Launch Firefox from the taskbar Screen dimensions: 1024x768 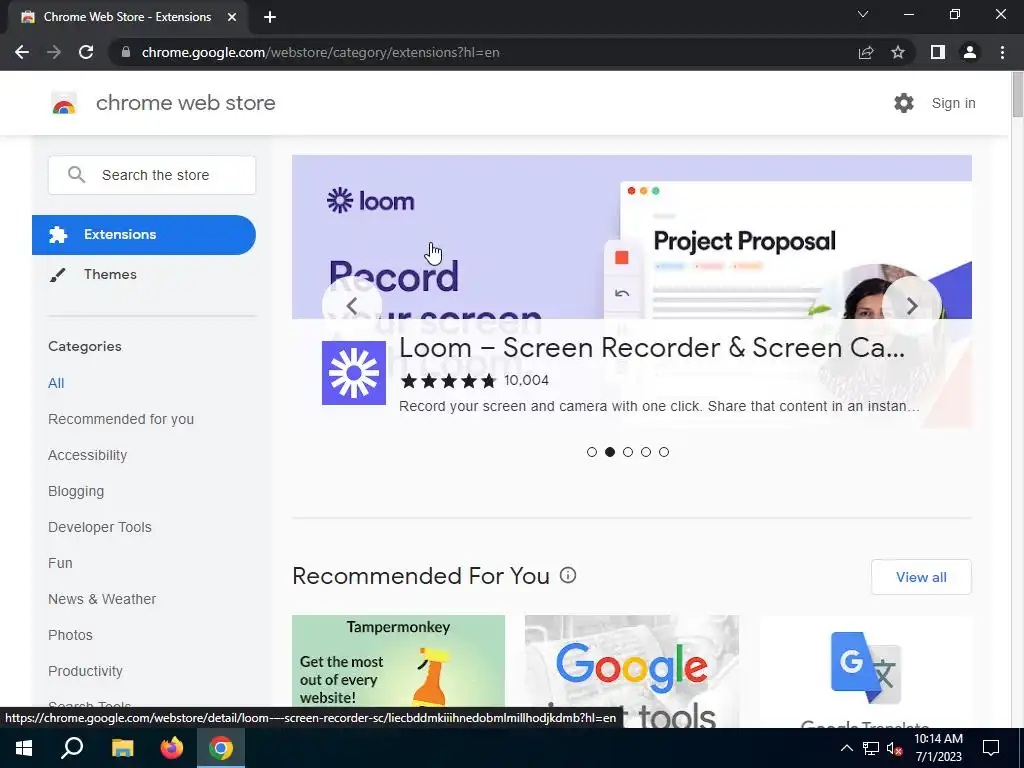[x=172, y=748]
